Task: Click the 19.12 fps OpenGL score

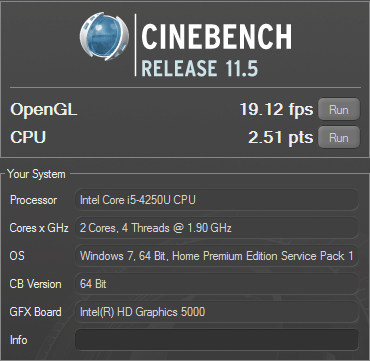Action: coord(276,110)
